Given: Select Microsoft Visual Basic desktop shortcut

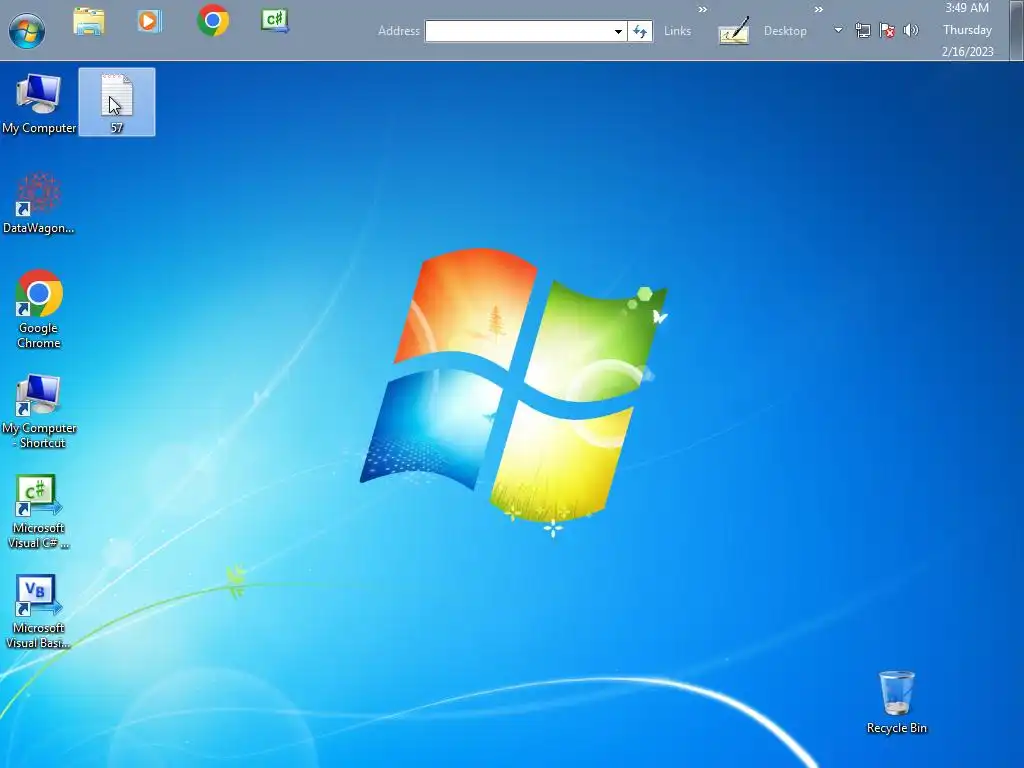Looking at the screenshot, I should coord(39,611).
